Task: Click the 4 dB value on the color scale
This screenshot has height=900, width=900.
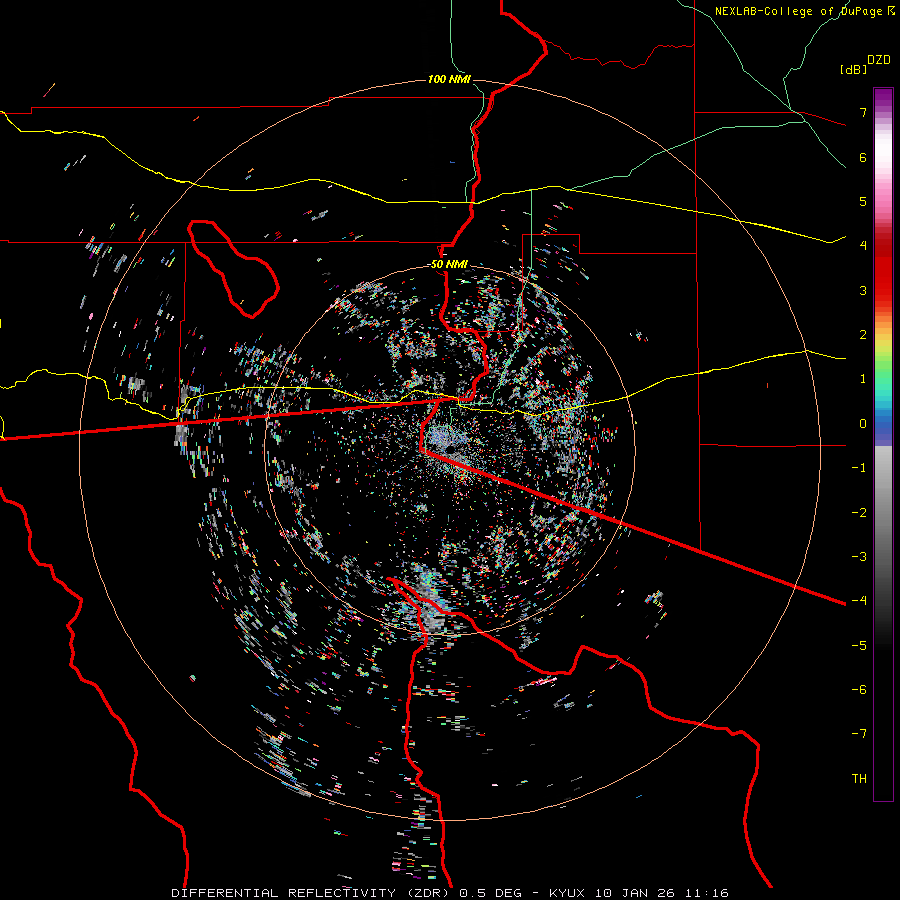Action: point(863,246)
